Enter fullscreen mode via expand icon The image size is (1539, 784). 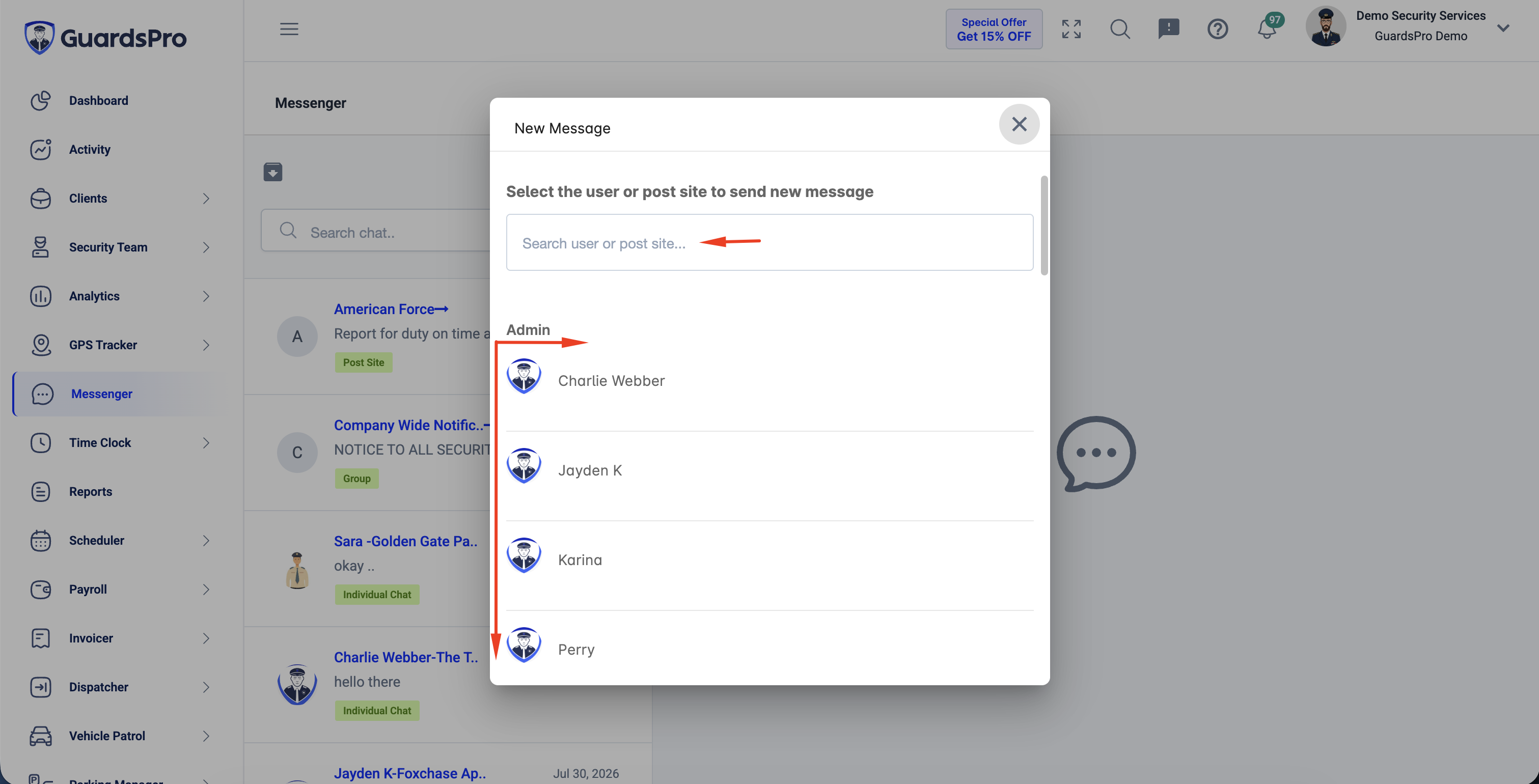[1071, 29]
